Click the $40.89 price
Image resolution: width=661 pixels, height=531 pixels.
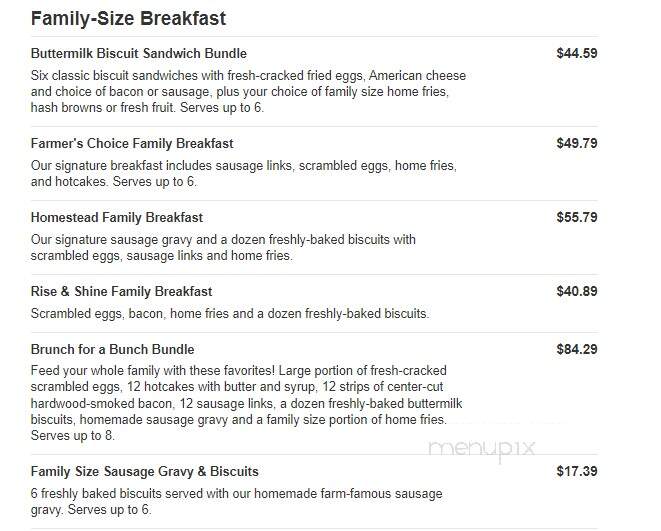tap(577, 291)
